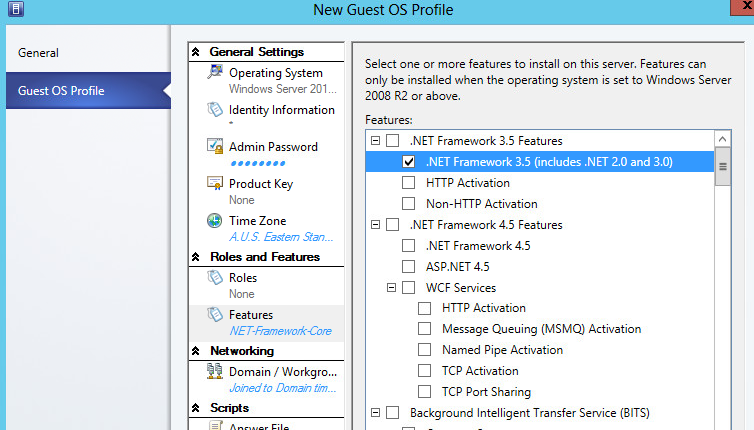
Task: Collapse the Networking section
Action: [x=196, y=351]
